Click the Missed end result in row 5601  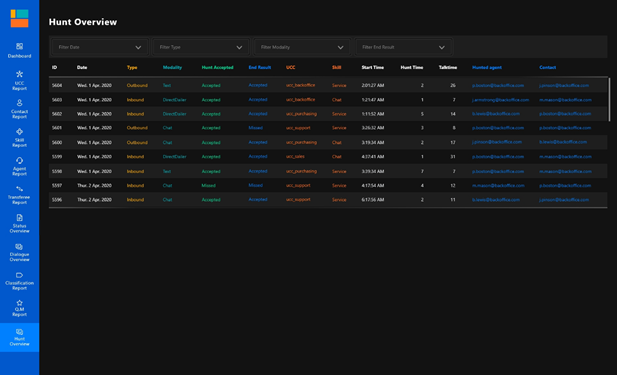[255, 128]
